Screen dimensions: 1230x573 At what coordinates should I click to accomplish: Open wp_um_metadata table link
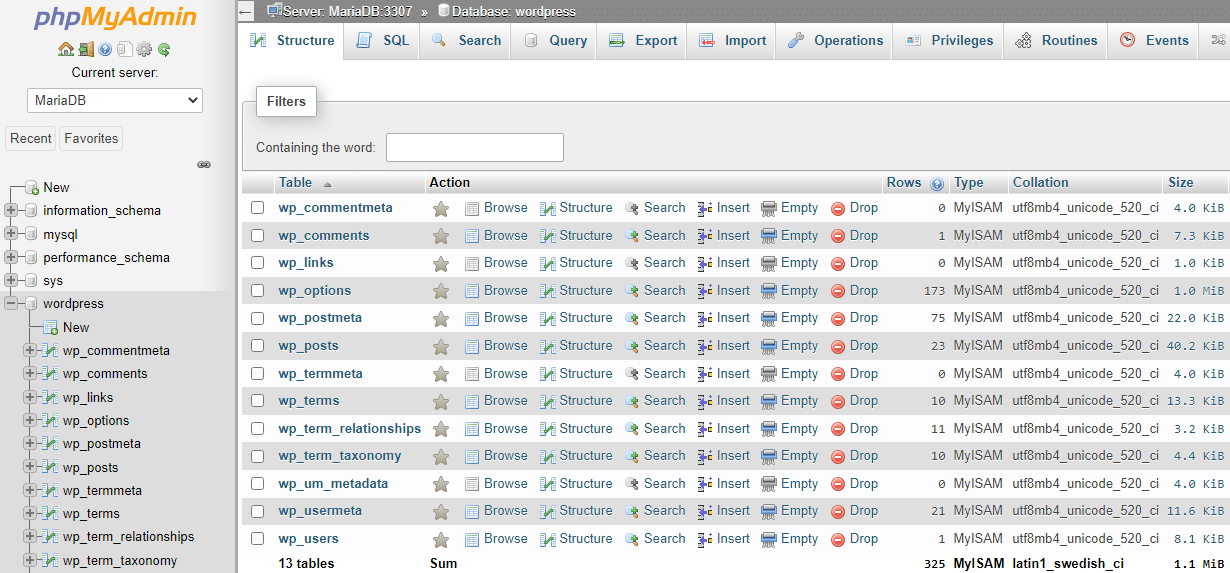click(x=333, y=484)
